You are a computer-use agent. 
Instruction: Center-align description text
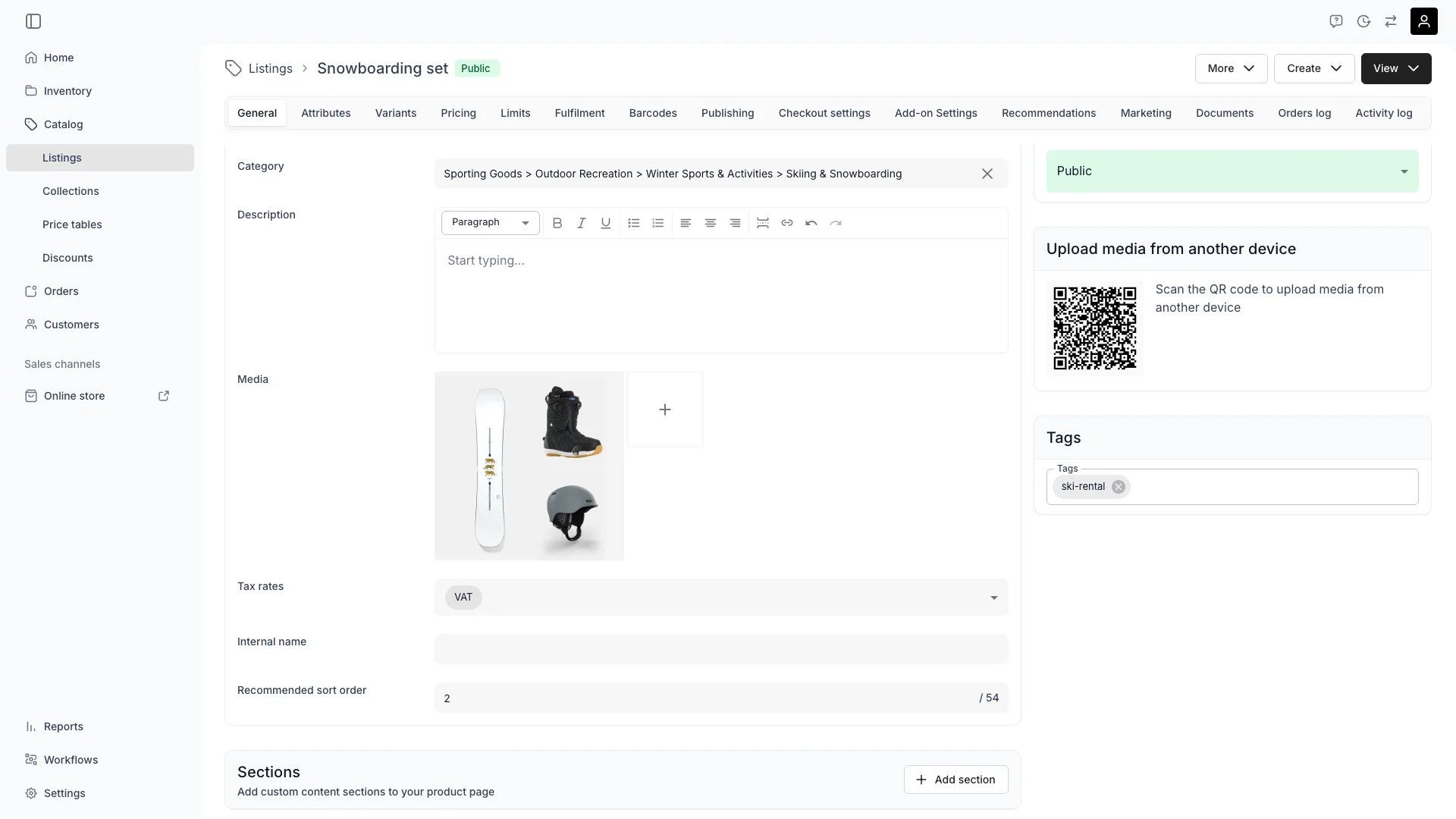pos(711,223)
